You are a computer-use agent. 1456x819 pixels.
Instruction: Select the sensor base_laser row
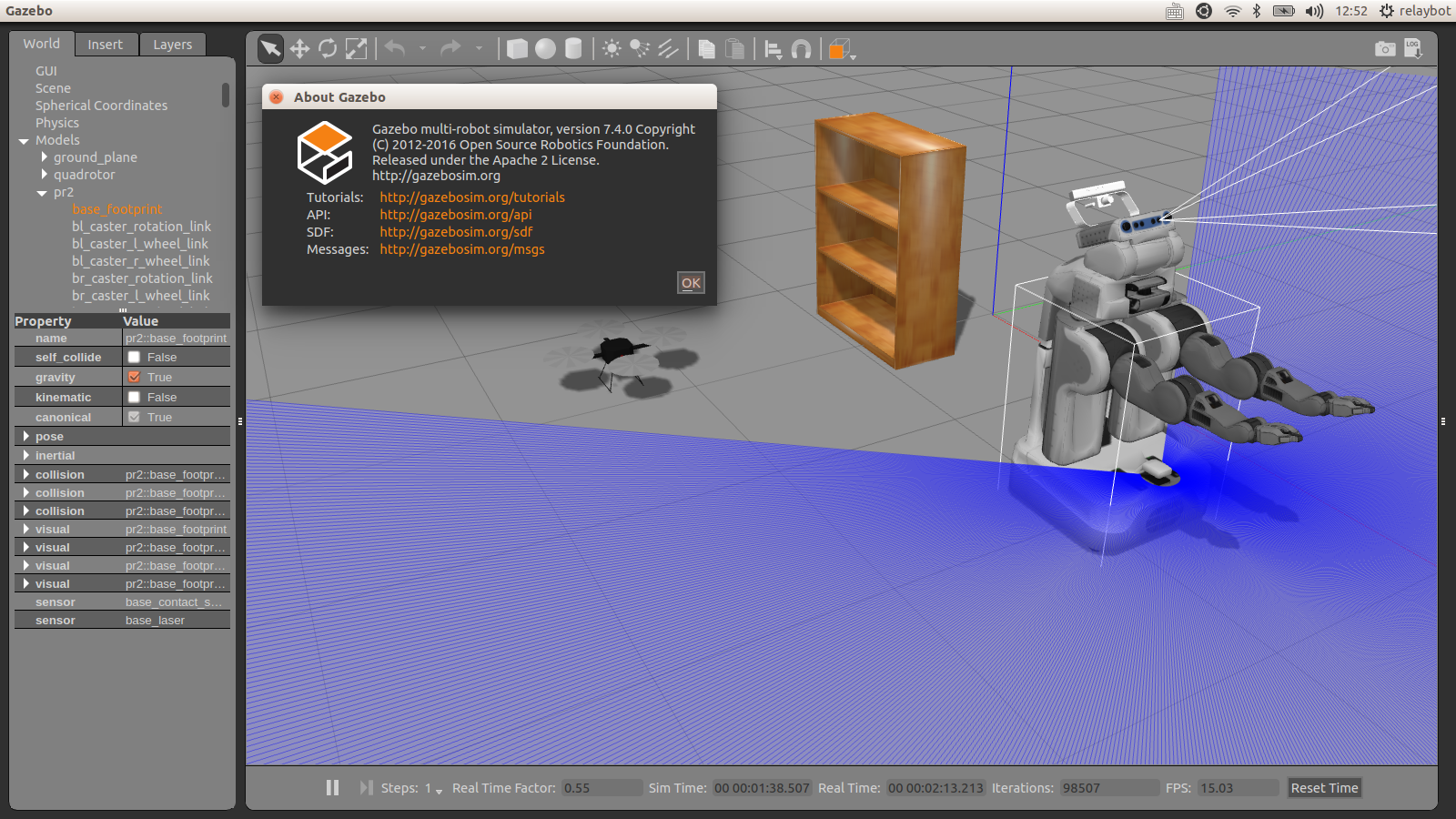click(x=122, y=621)
